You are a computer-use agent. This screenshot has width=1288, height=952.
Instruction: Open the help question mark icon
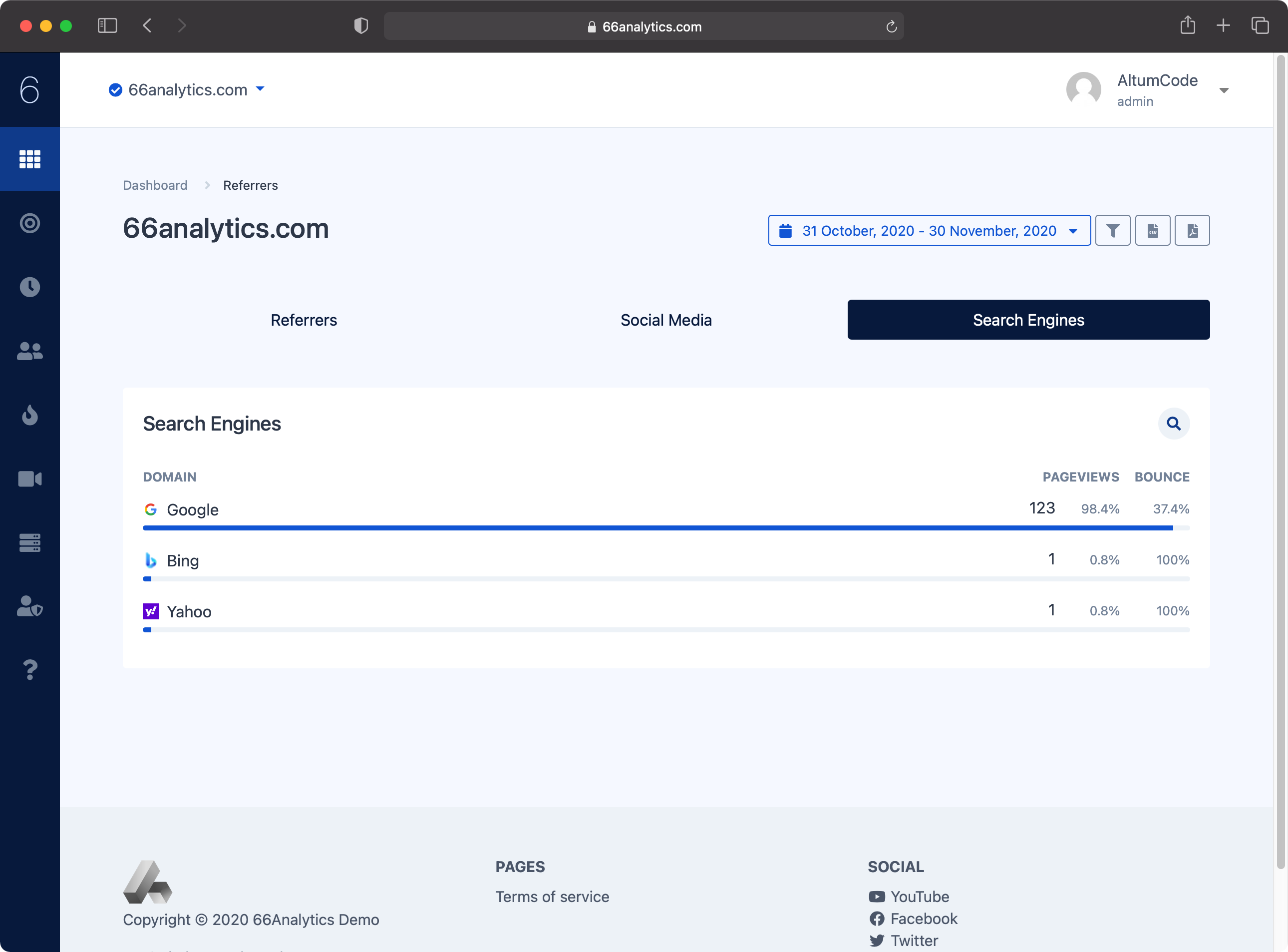pyautogui.click(x=29, y=670)
